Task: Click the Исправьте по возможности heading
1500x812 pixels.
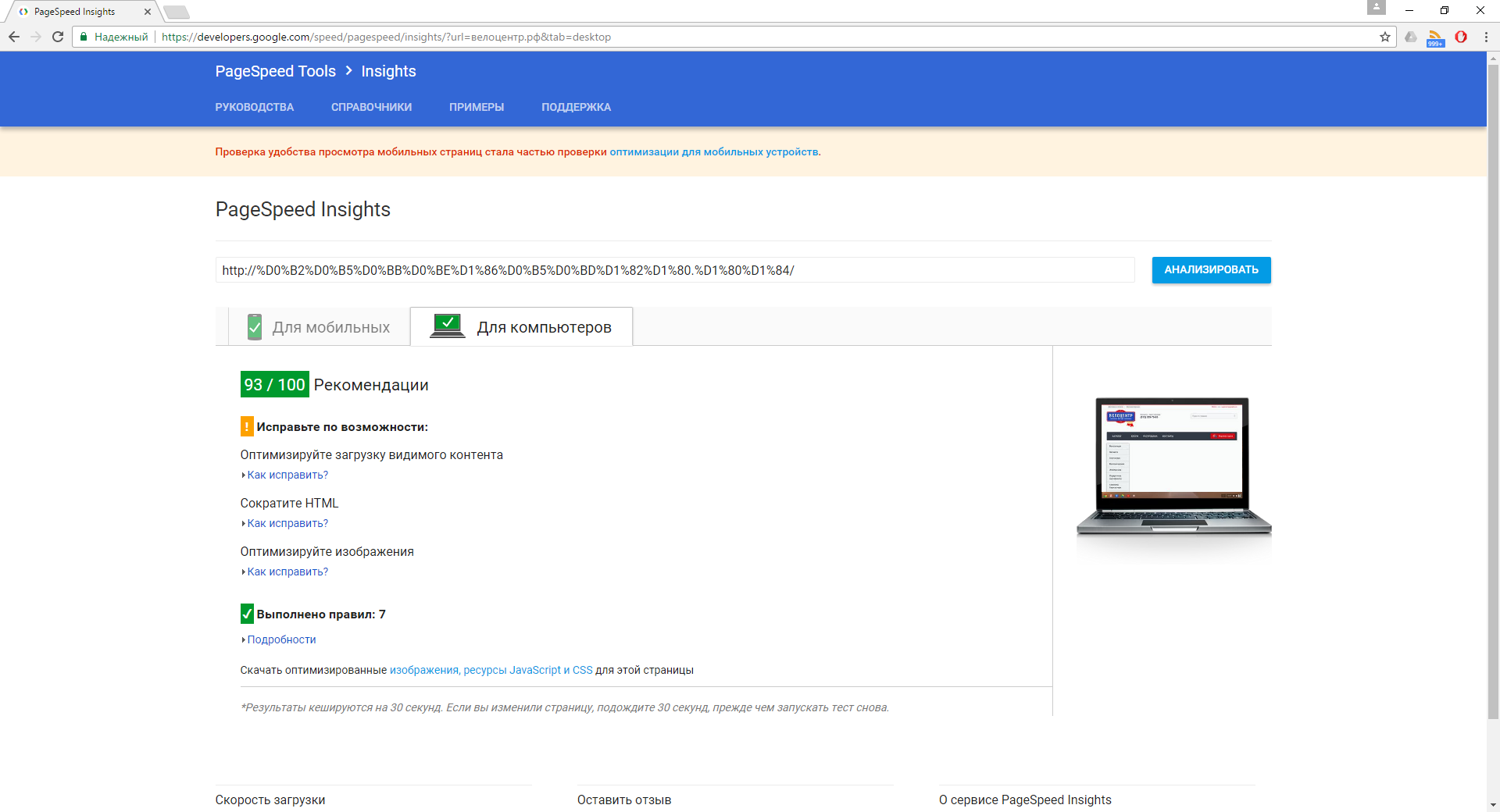Action: click(x=342, y=427)
